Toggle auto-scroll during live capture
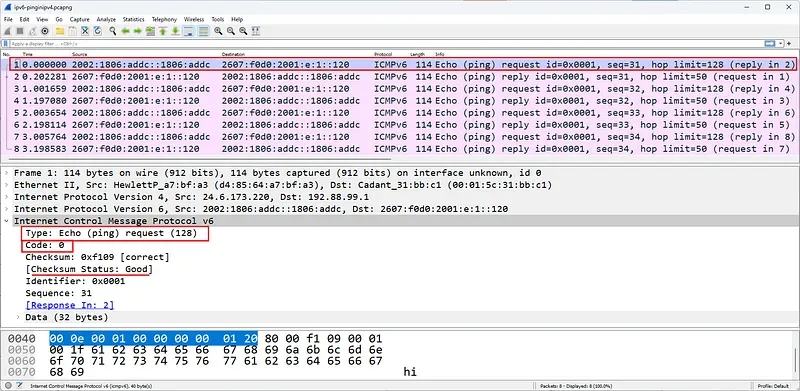The image size is (800, 391). click(x=188, y=32)
